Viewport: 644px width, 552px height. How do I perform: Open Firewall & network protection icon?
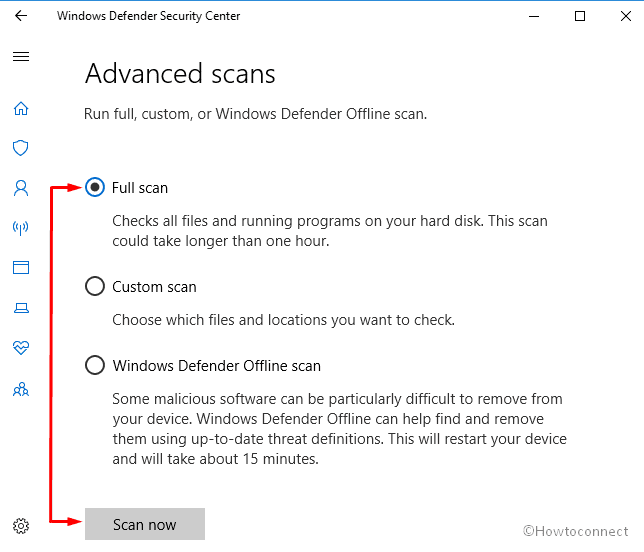[x=21, y=228]
